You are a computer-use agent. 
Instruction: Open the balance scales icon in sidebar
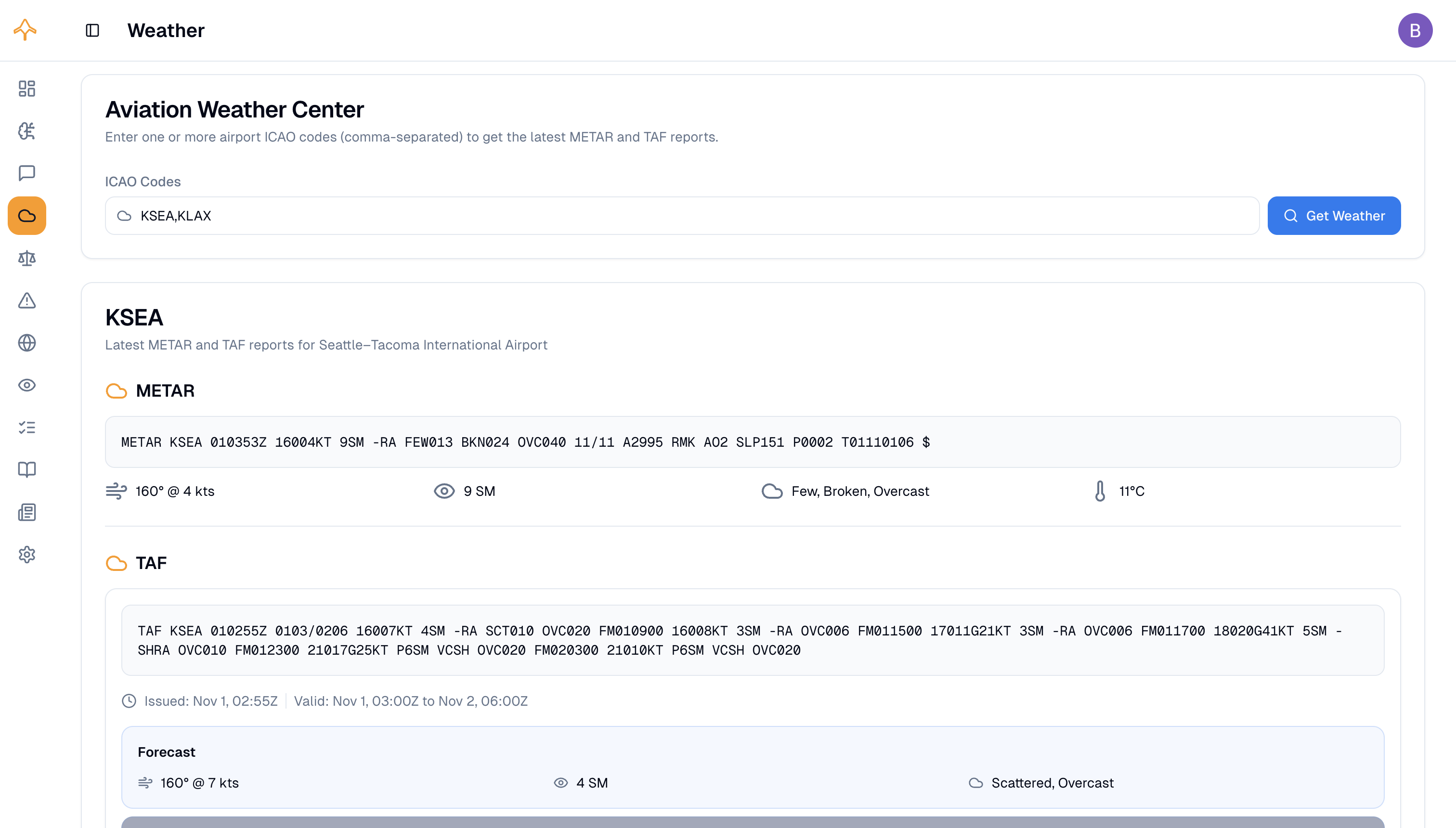pyautogui.click(x=27, y=258)
